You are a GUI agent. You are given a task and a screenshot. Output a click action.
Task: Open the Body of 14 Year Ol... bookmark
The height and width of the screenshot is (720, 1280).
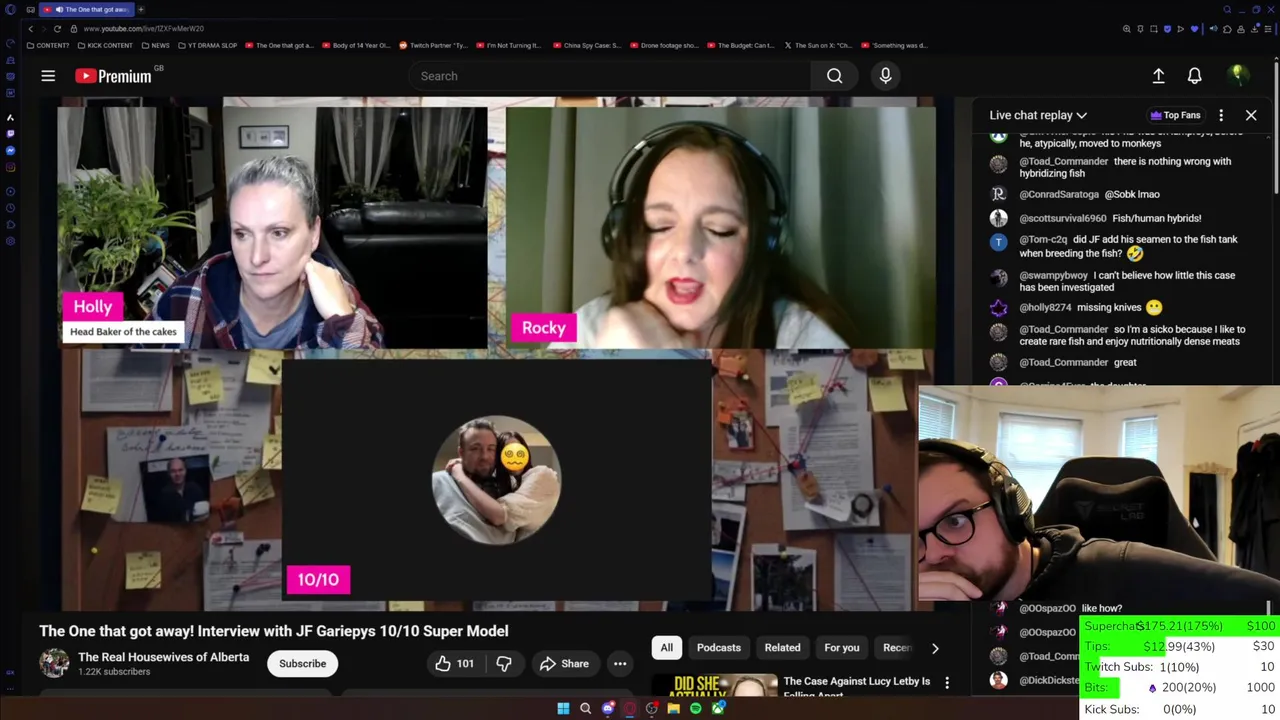click(x=356, y=45)
